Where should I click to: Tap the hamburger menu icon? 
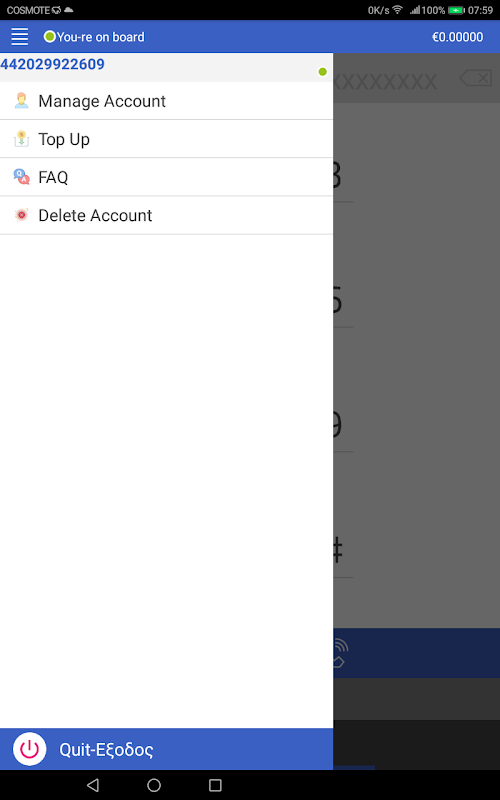pyautogui.click(x=19, y=37)
